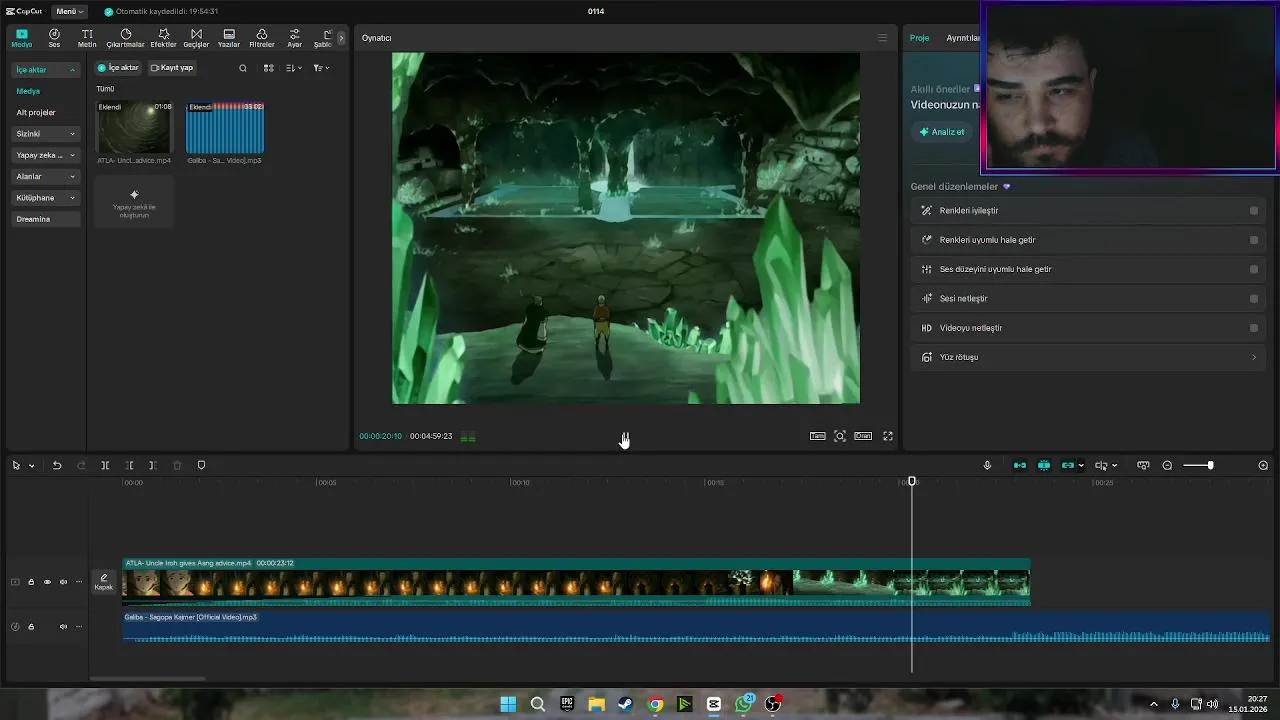This screenshot has height=720, width=1280.
Task: Enable Ses düzeyini uyumlu hale getir checkbox
Action: 1254,269
